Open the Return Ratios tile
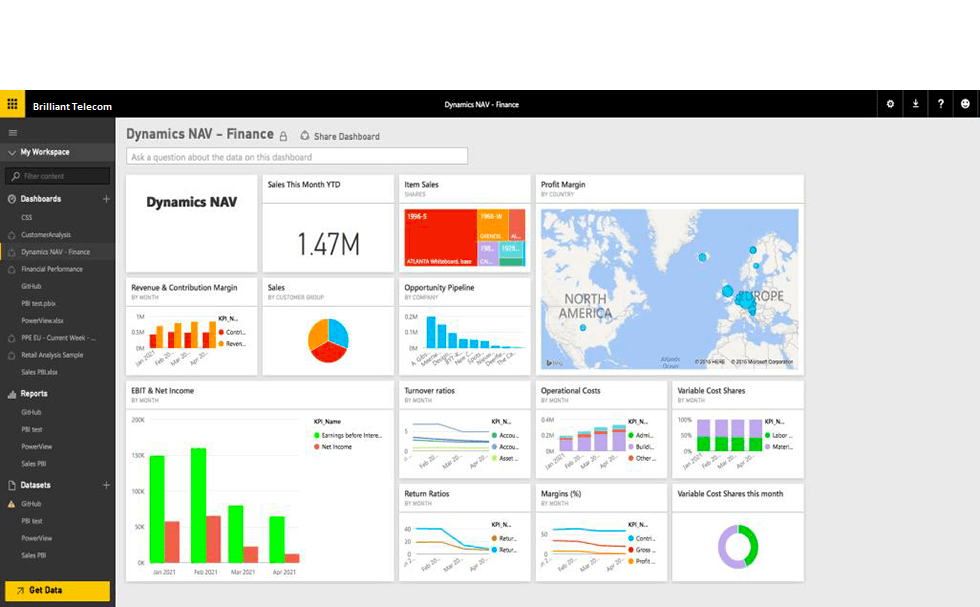 point(464,533)
